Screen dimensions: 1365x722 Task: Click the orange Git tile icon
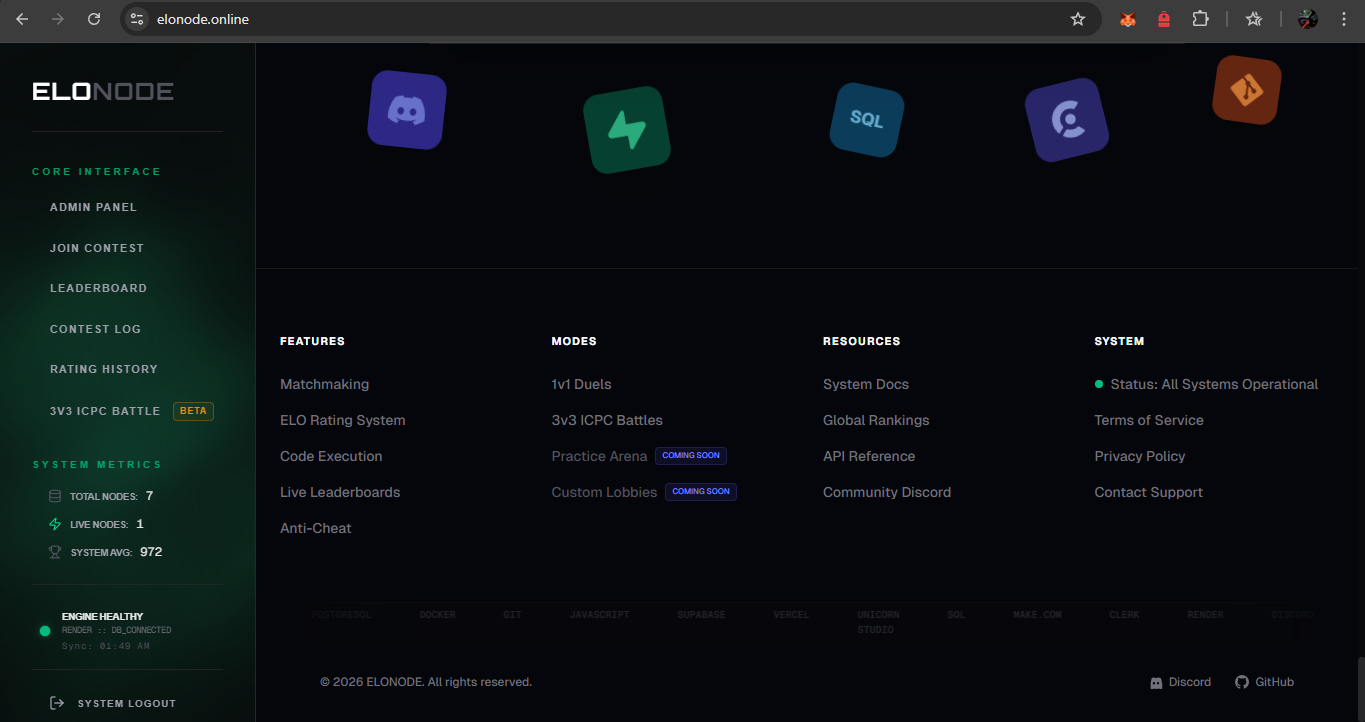1247,90
